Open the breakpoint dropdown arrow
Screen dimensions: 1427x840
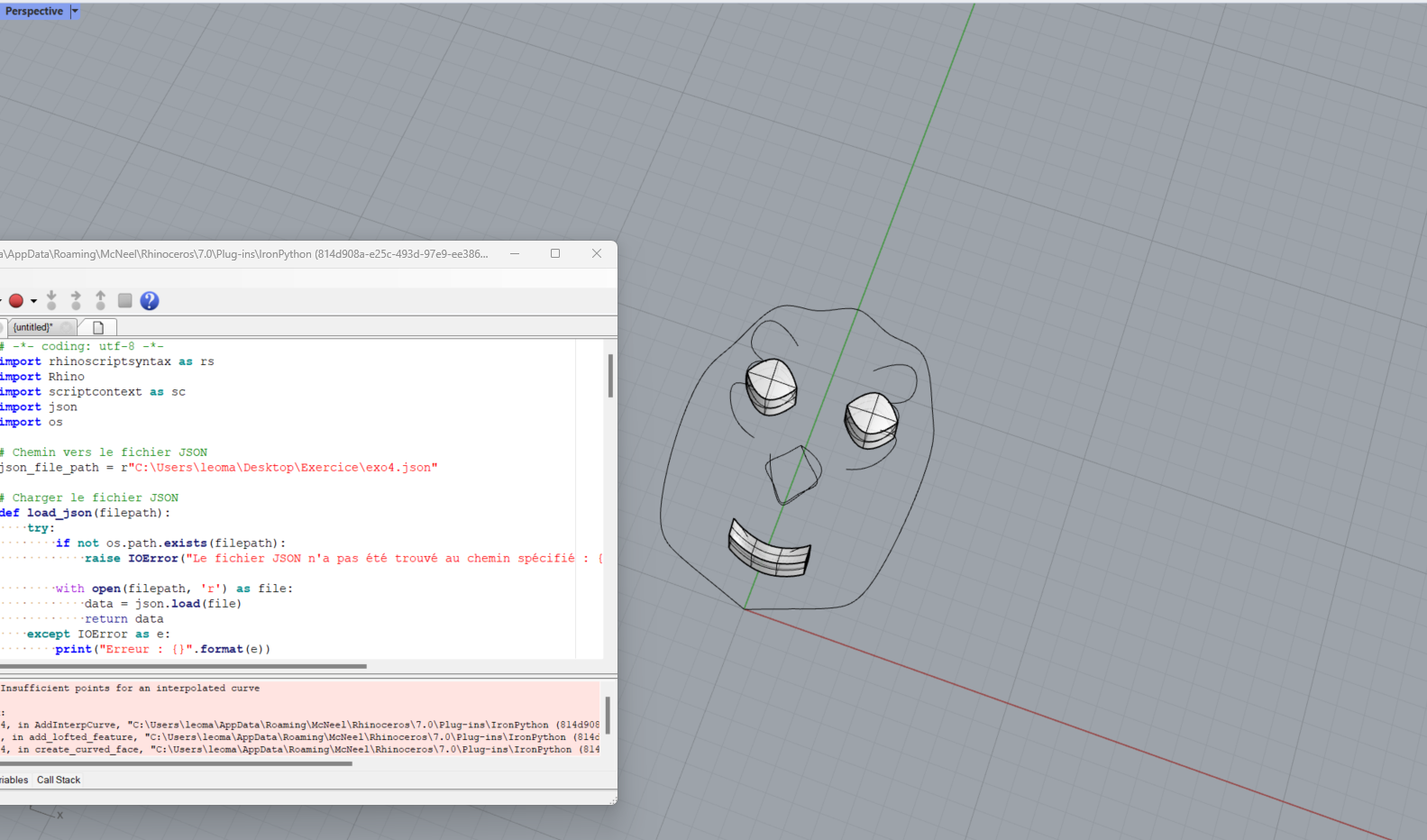[33, 301]
